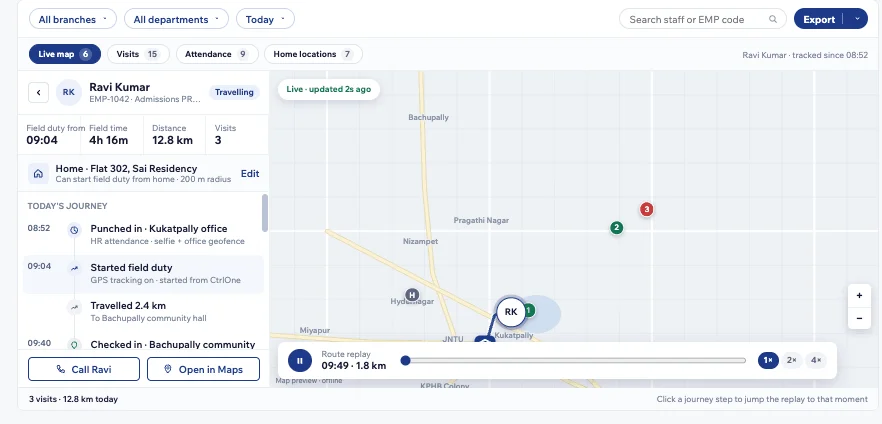Click the Miyapur map label
Image resolution: width=882 pixels, height=424 pixels.
(x=314, y=330)
